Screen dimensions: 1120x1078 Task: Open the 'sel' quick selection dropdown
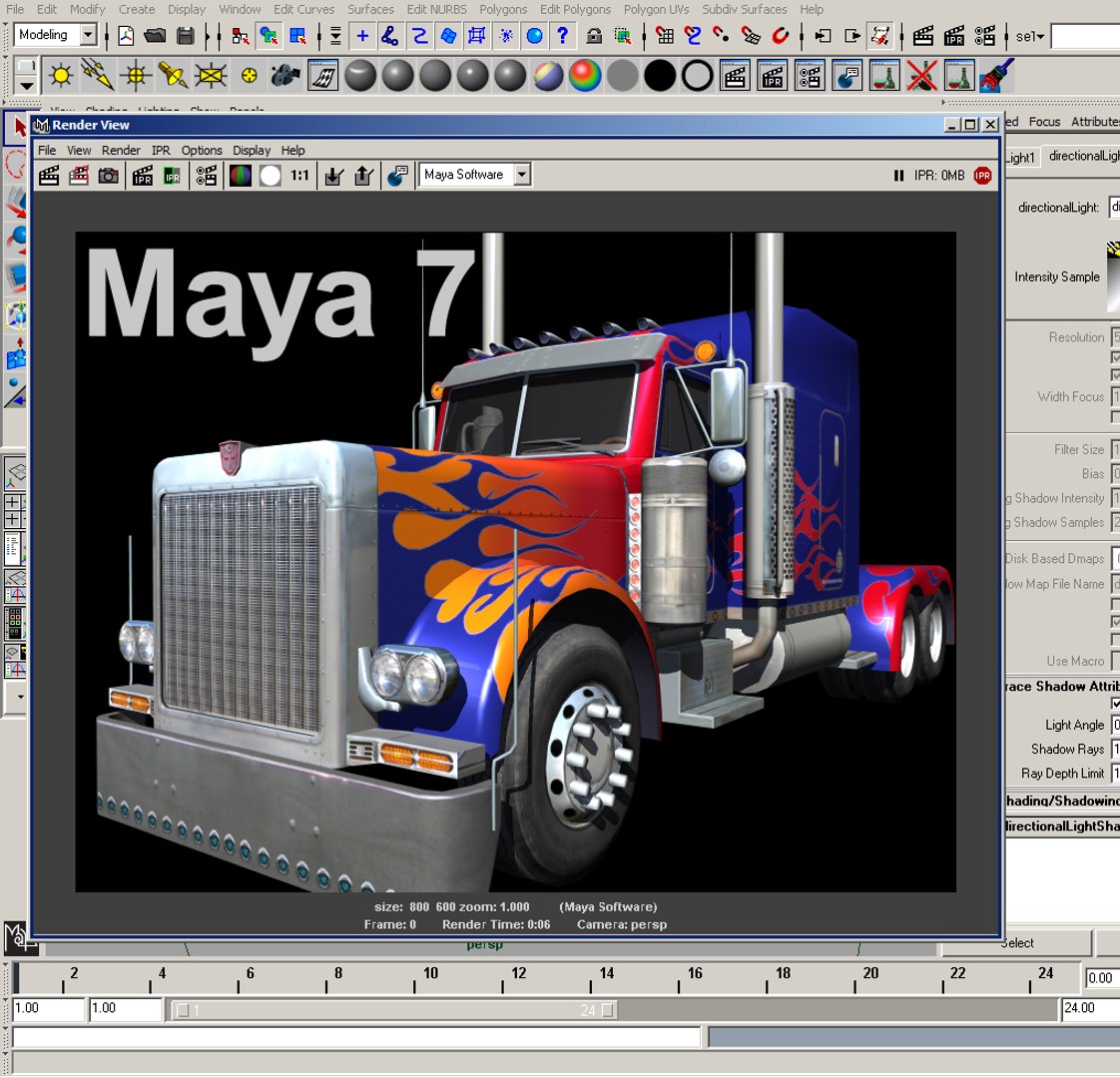pyautogui.click(x=1029, y=37)
